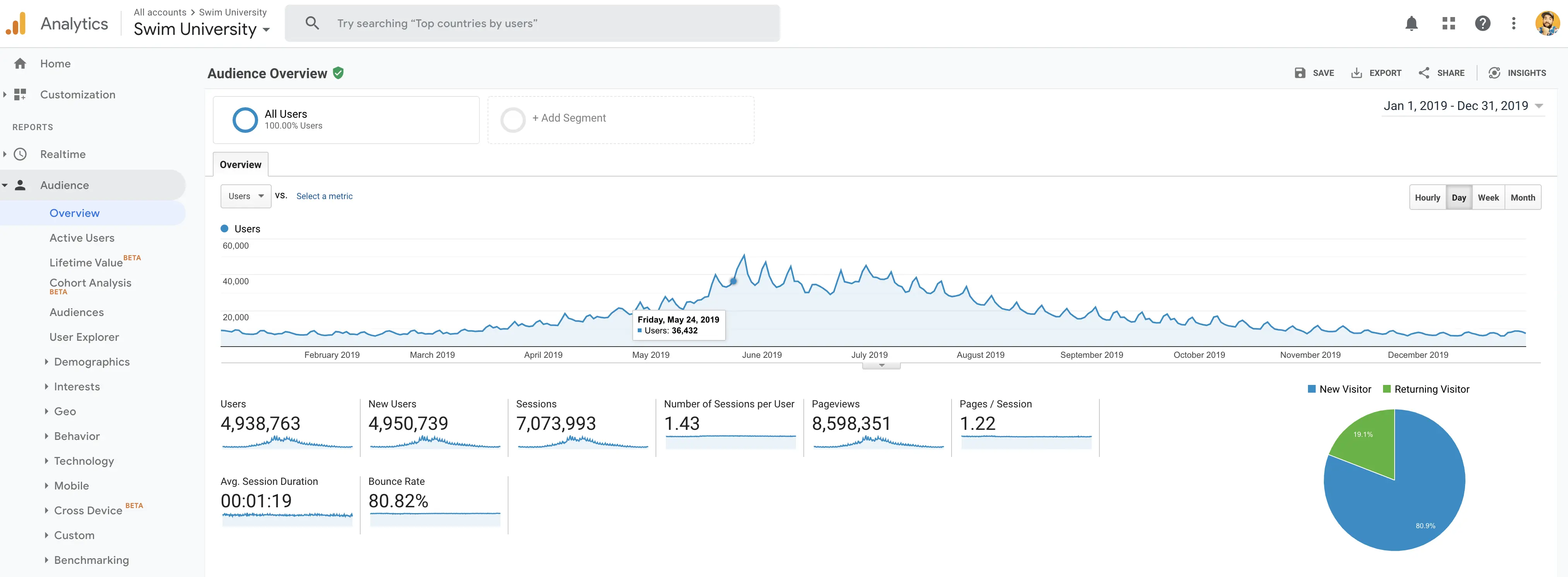This screenshot has width=1568, height=577.
Task: Open the three-dot more options menu
Action: pyautogui.click(x=1514, y=23)
